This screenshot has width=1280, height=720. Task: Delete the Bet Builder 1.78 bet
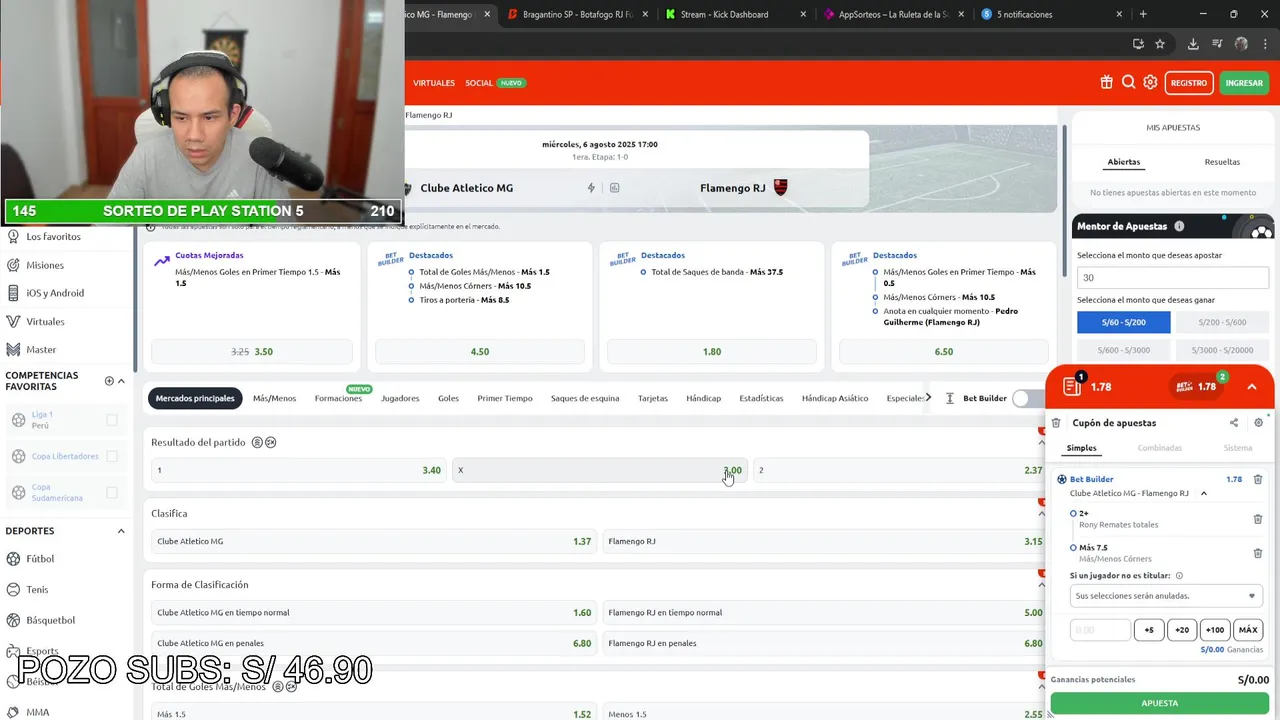pyautogui.click(x=1258, y=479)
